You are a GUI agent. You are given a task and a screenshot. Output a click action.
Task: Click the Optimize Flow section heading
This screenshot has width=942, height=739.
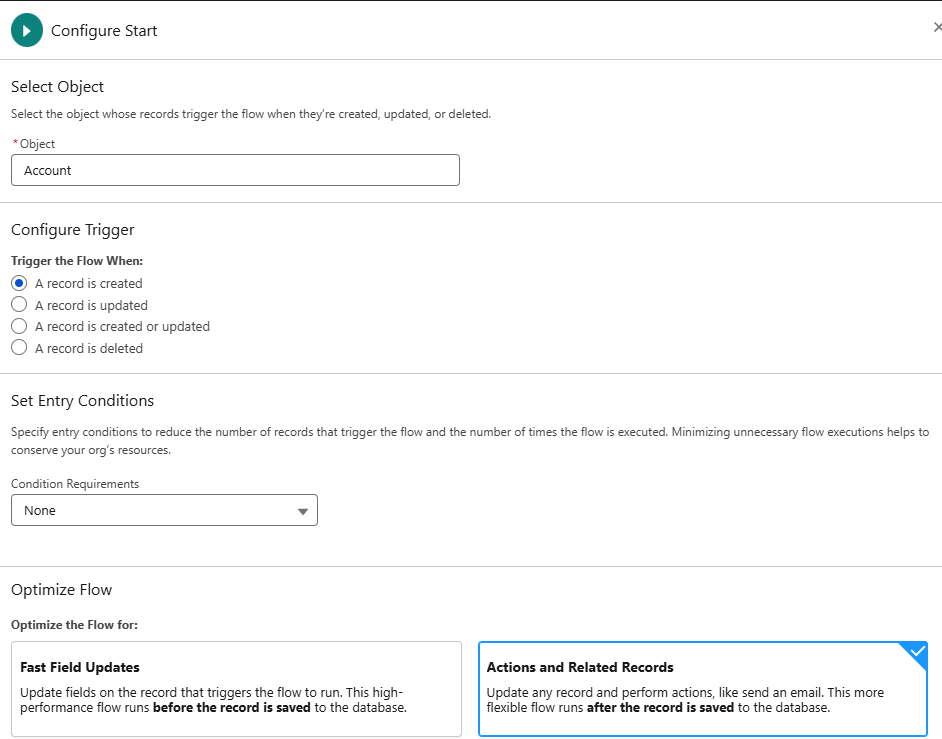coord(61,590)
